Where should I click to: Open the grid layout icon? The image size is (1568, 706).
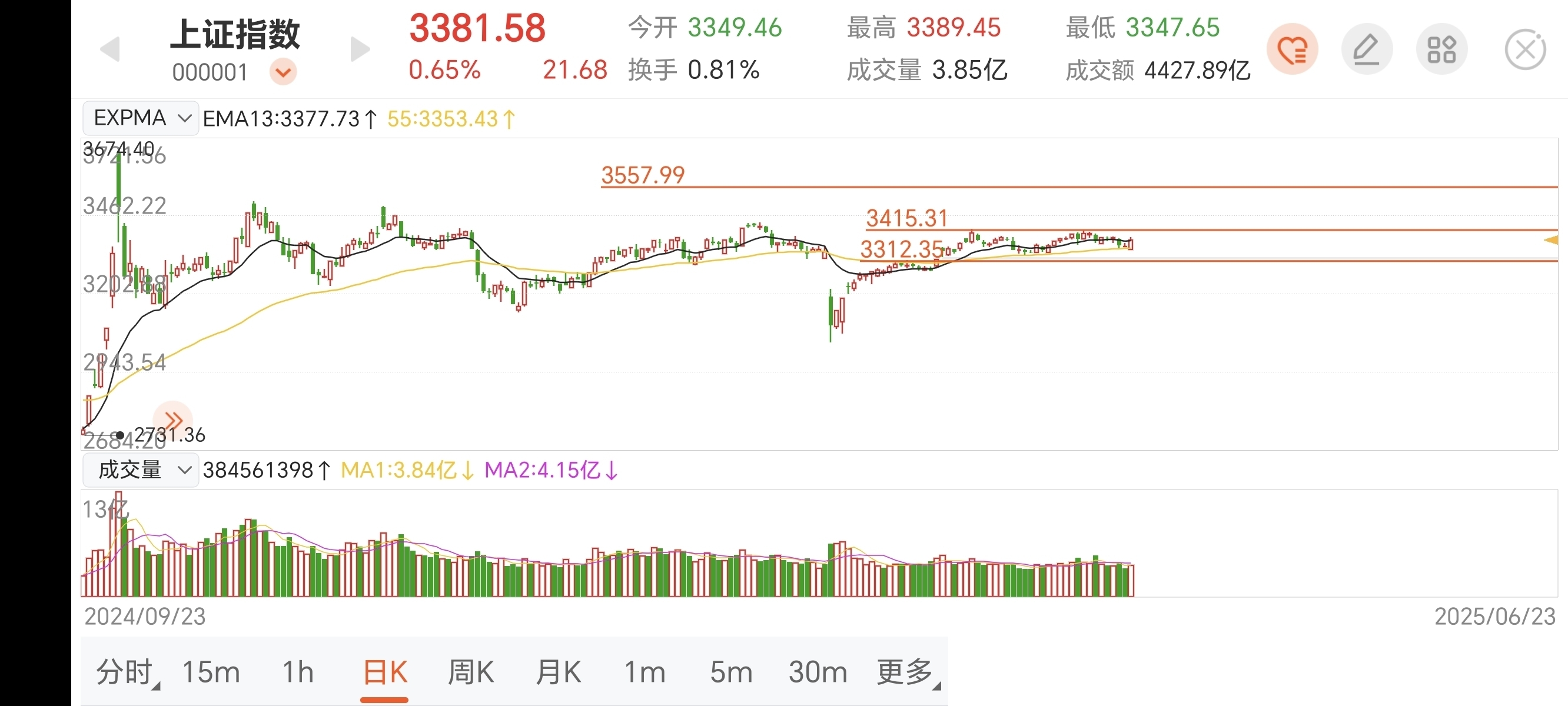1441,49
